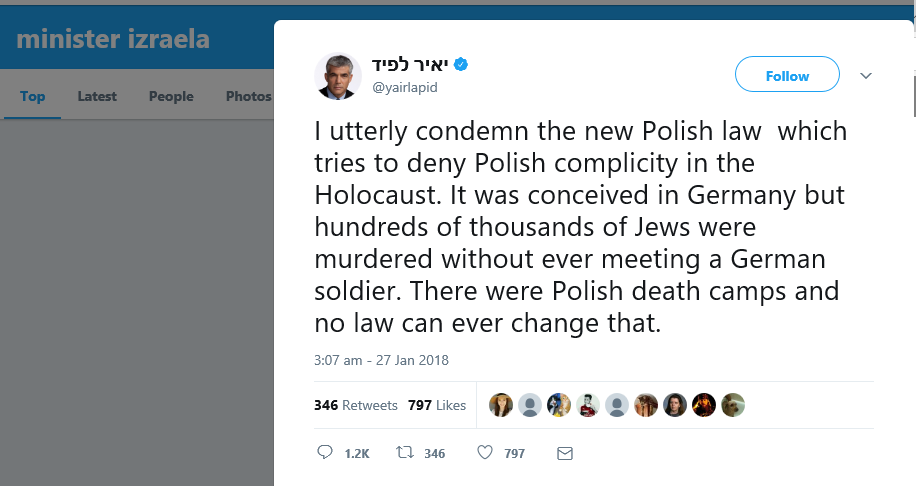Image resolution: width=916 pixels, height=486 pixels.
Task: Select the Photos tab
Action: point(248,96)
